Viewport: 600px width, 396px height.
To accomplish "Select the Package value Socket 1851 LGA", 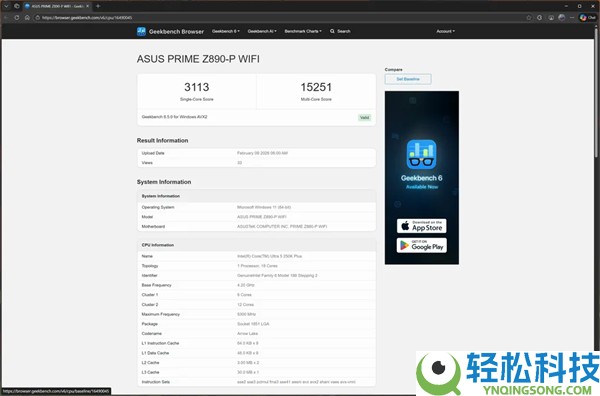I will [253, 324].
